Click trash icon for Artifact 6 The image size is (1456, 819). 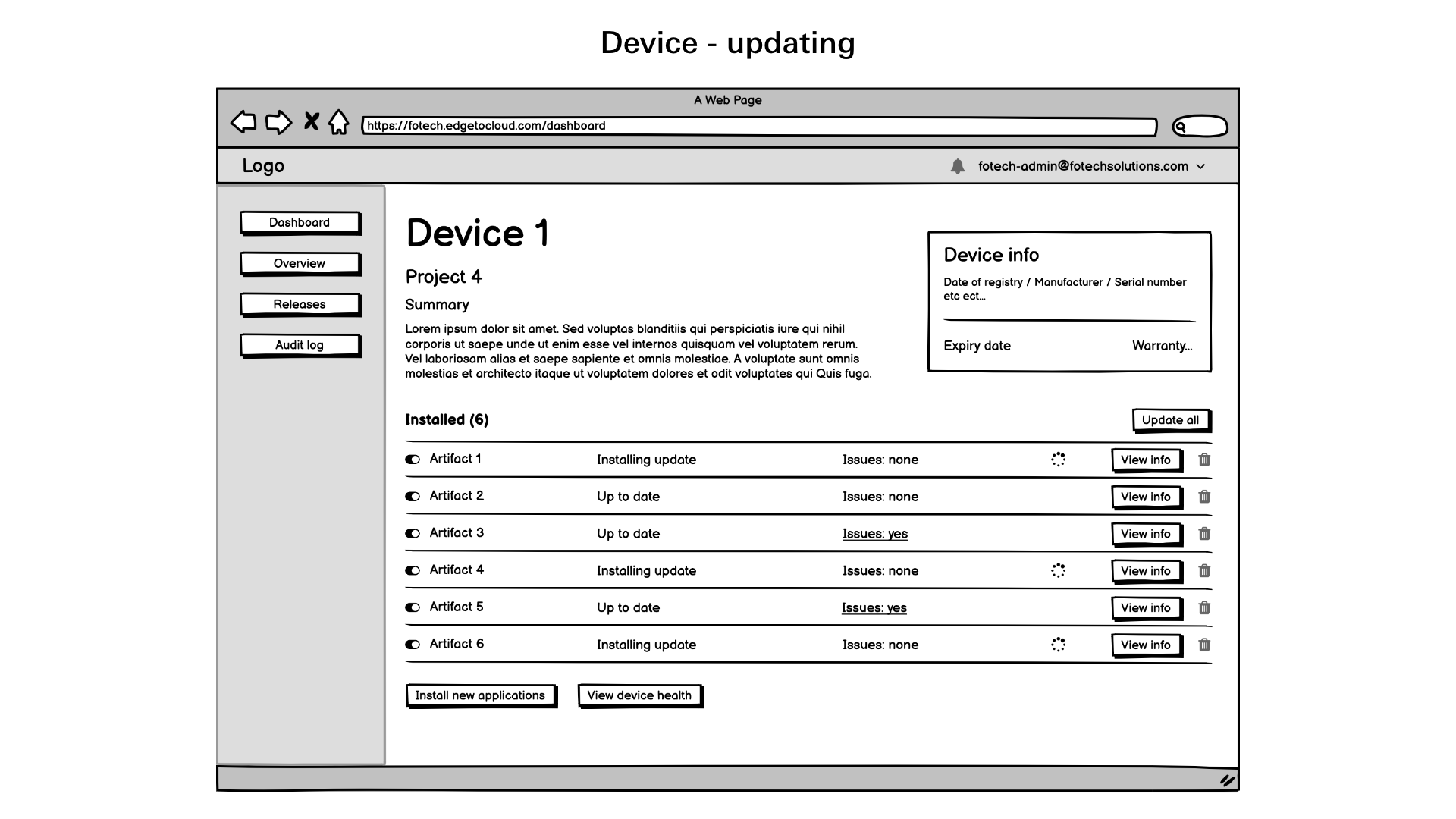point(1204,645)
